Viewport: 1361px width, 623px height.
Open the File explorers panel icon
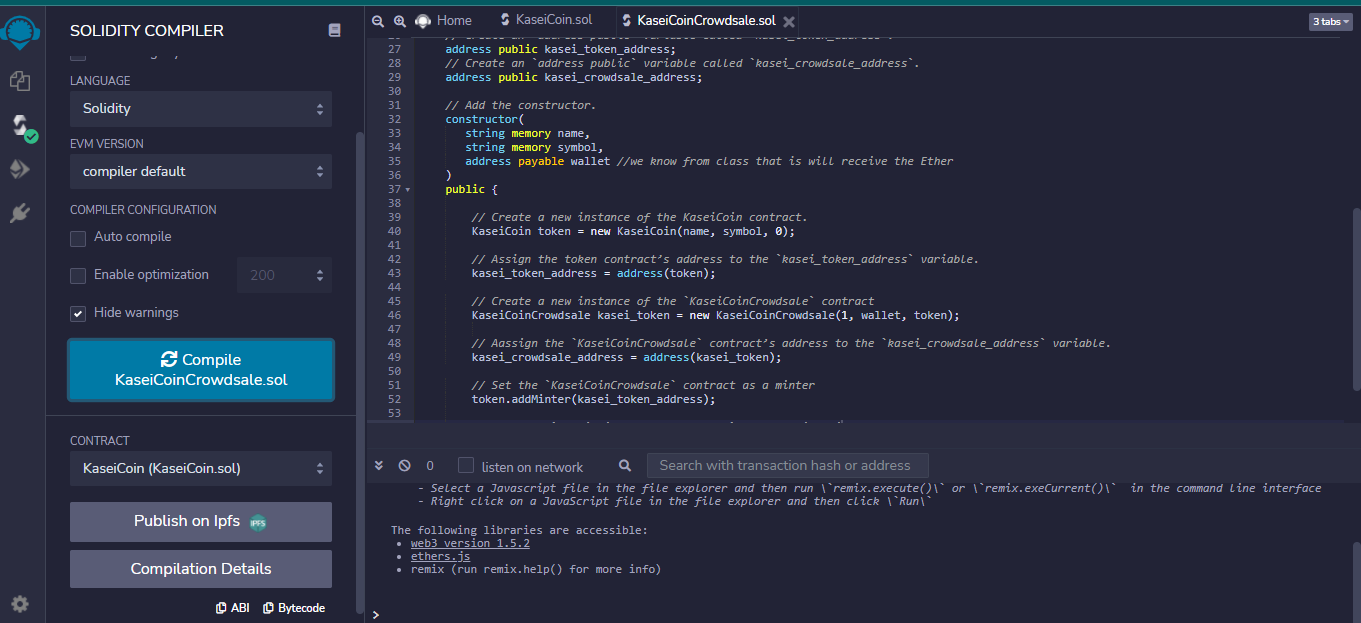[x=19, y=81]
